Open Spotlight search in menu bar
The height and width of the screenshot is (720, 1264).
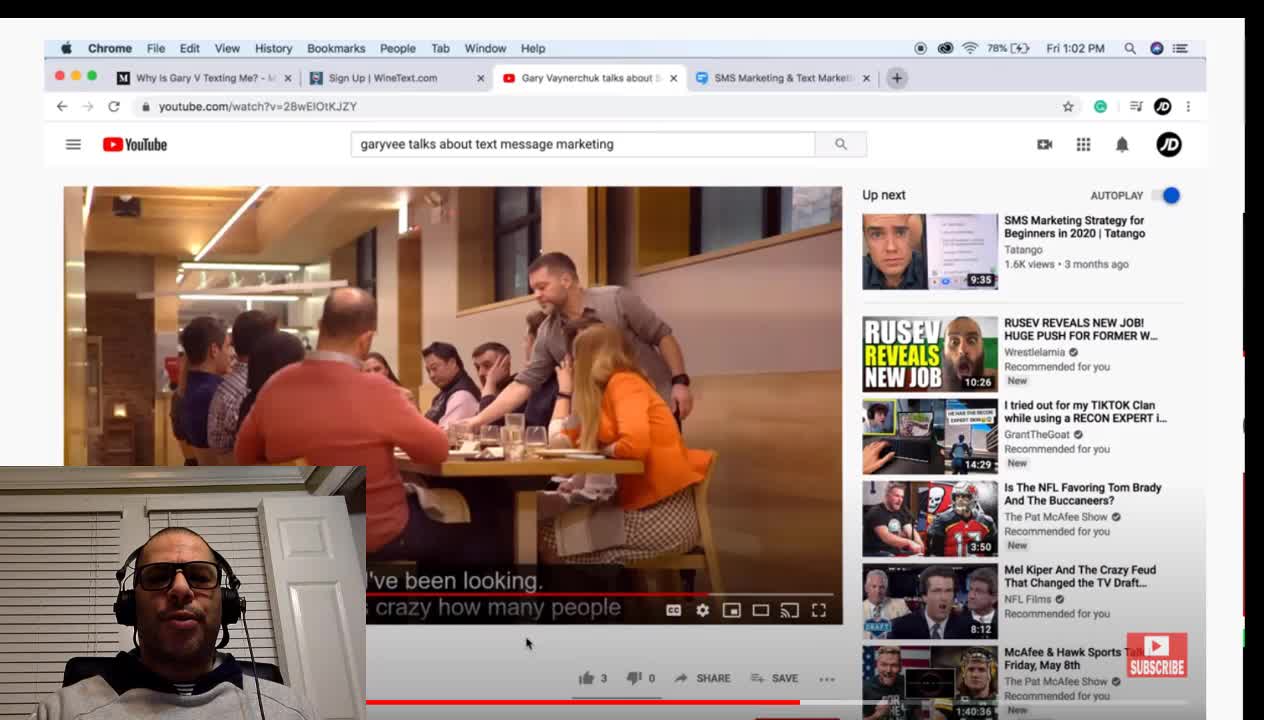(x=1129, y=48)
